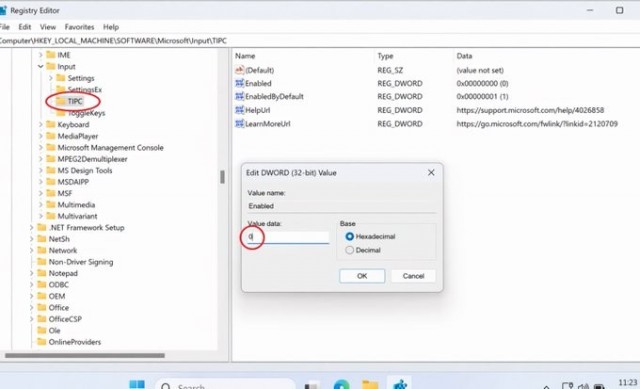
Task: Click the Network folder icon
Action: pos(42,250)
